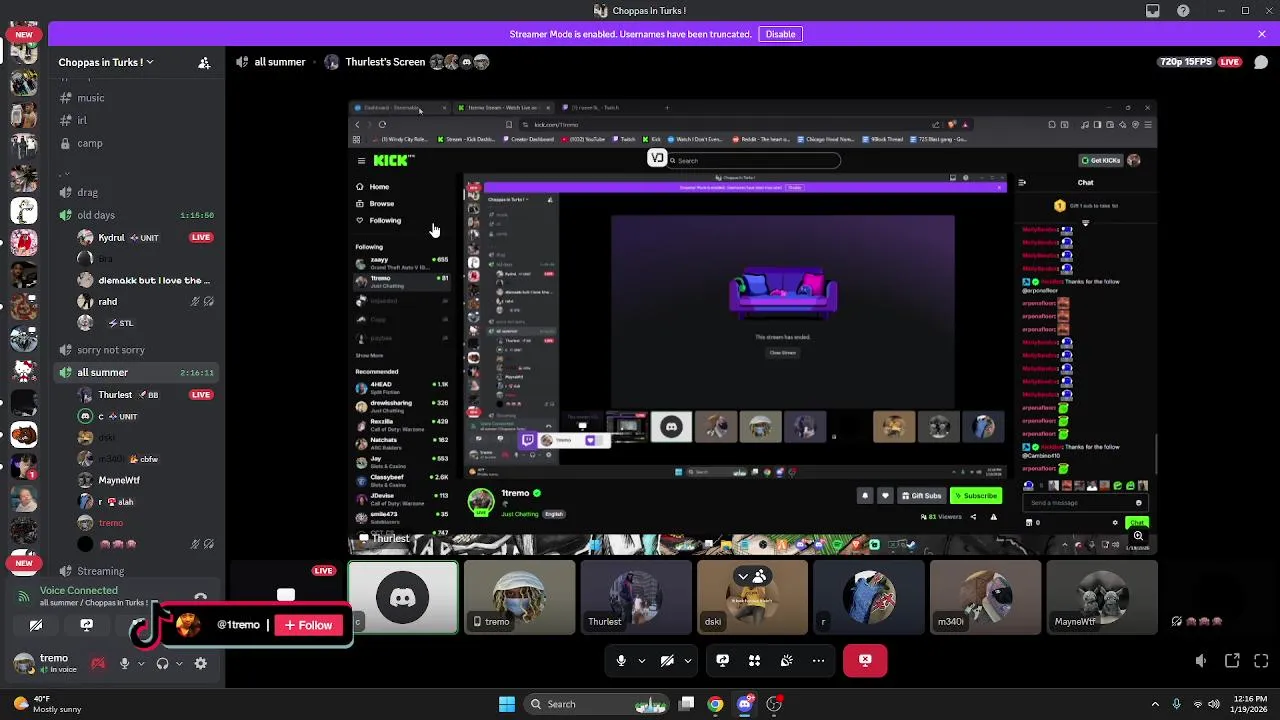Click tremo user avatar in user panel
This screenshot has width=1280, height=720.
[23, 662]
